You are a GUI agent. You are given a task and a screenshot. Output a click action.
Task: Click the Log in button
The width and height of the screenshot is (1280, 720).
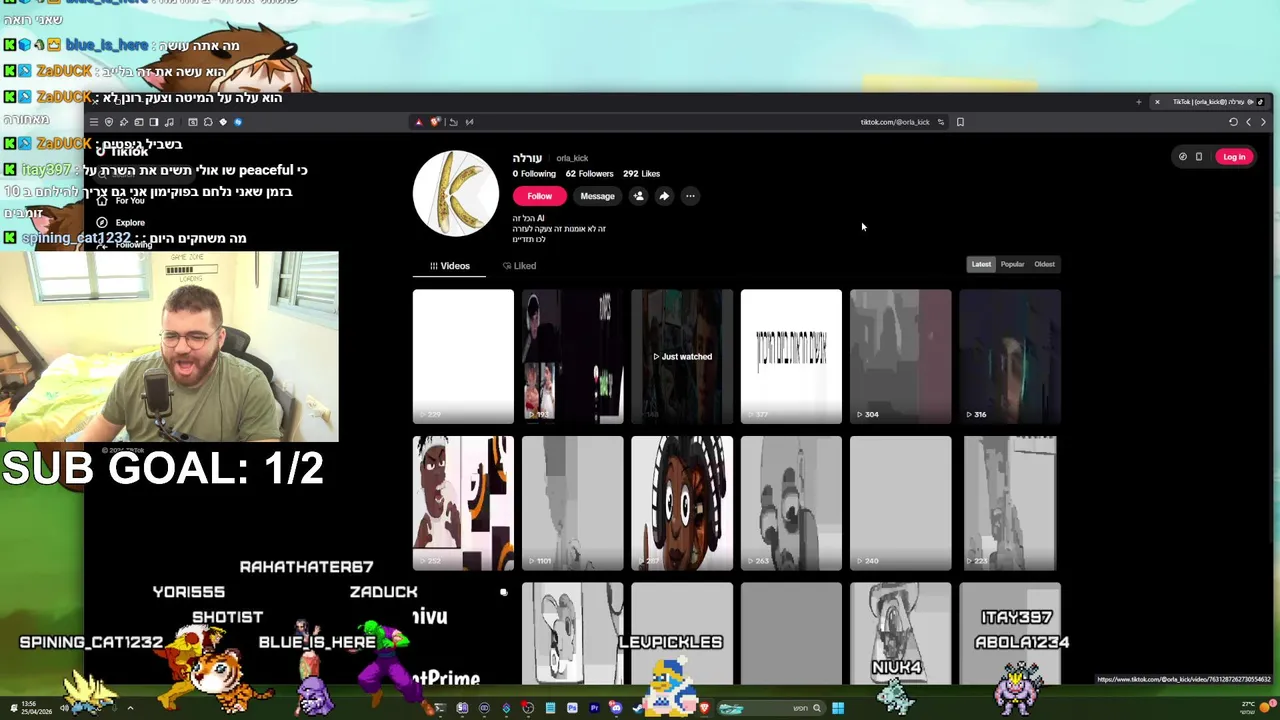pos(1234,156)
